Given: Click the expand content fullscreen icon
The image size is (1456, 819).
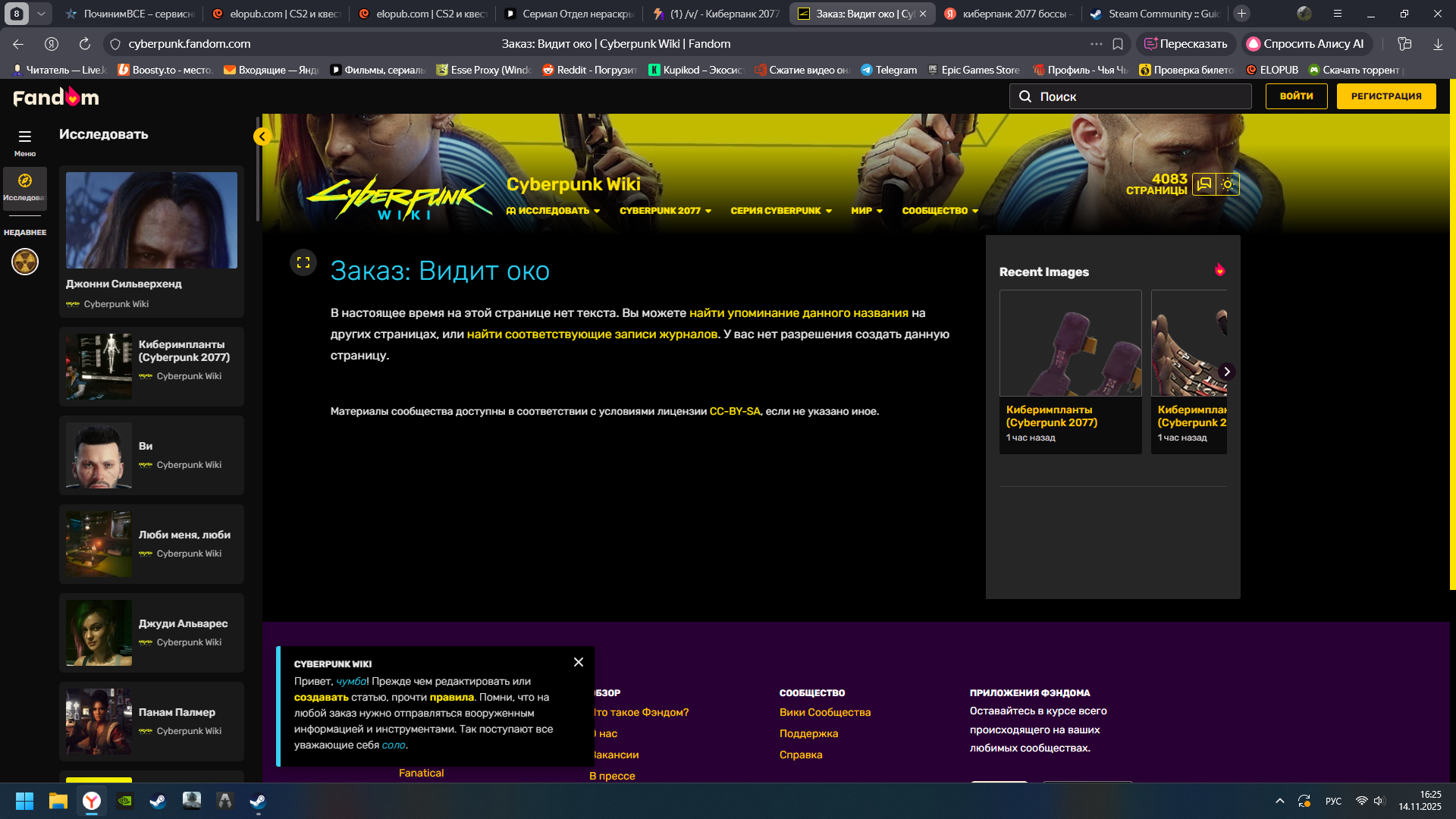Looking at the screenshot, I should click(x=303, y=262).
